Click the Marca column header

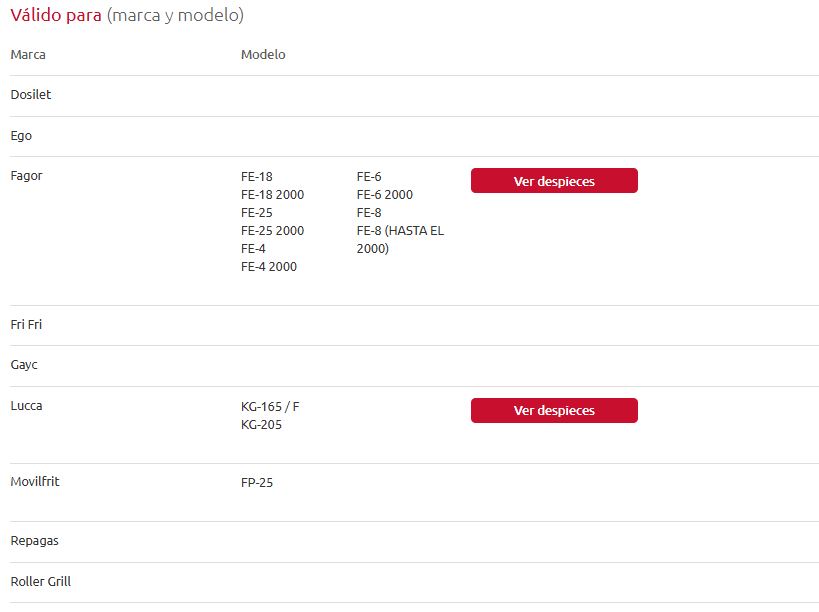pyautogui.click(x=28, y=55)
